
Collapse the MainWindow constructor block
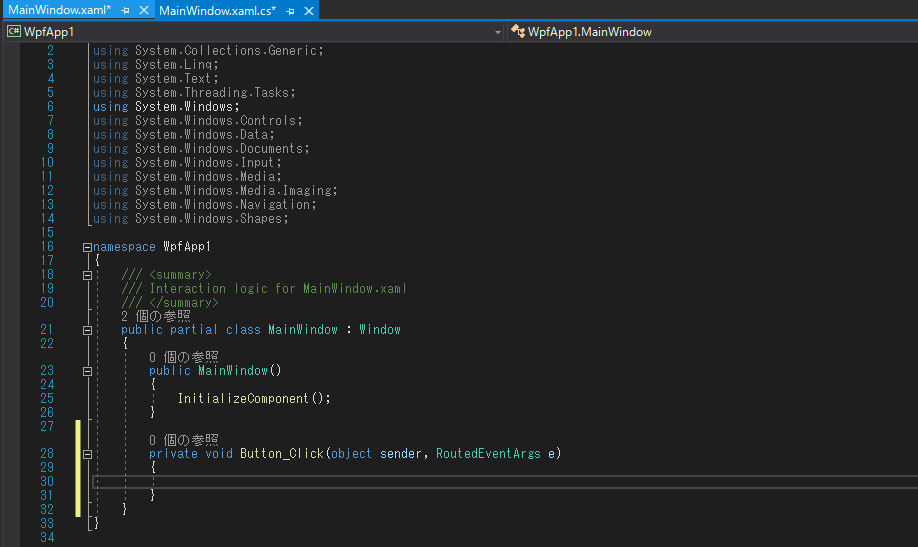click(x=87, y=371)
